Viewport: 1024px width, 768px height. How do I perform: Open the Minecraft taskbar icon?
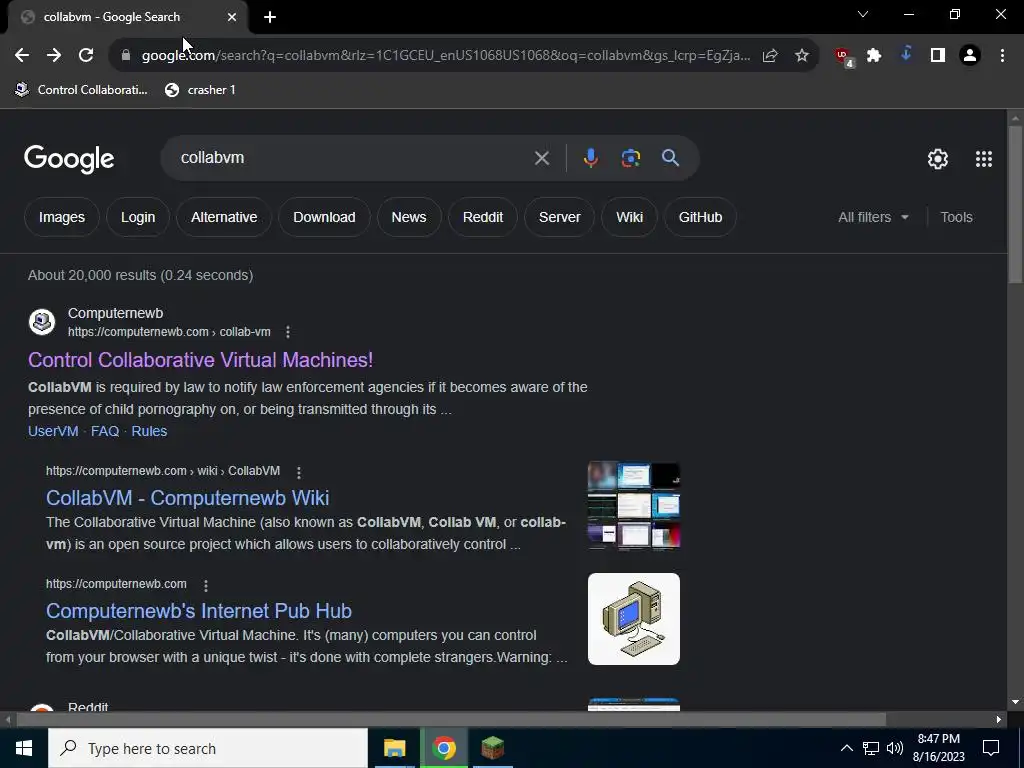coord(492,748)
